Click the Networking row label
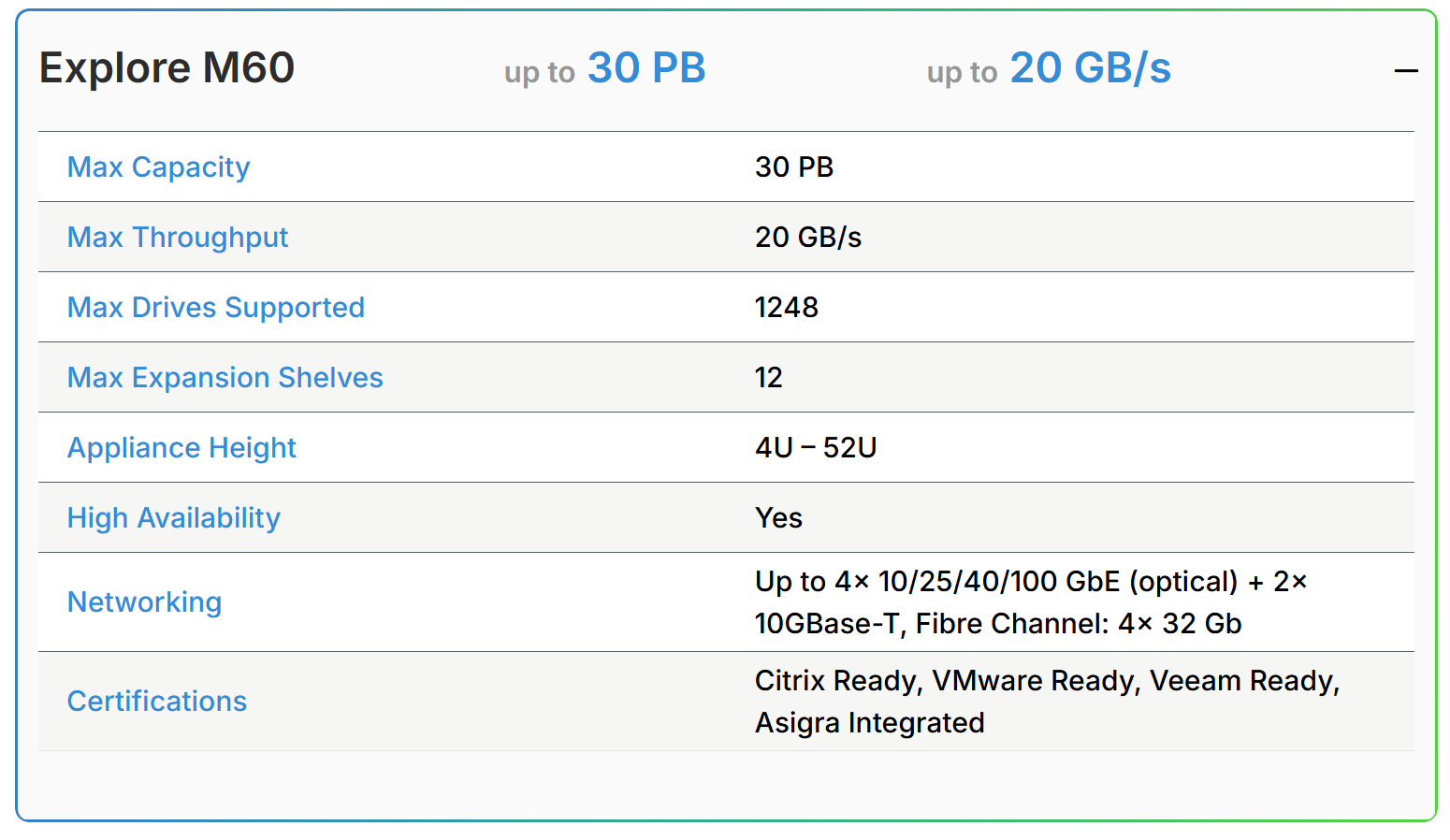Screen dimensions: 1450x840 point(144,601)
